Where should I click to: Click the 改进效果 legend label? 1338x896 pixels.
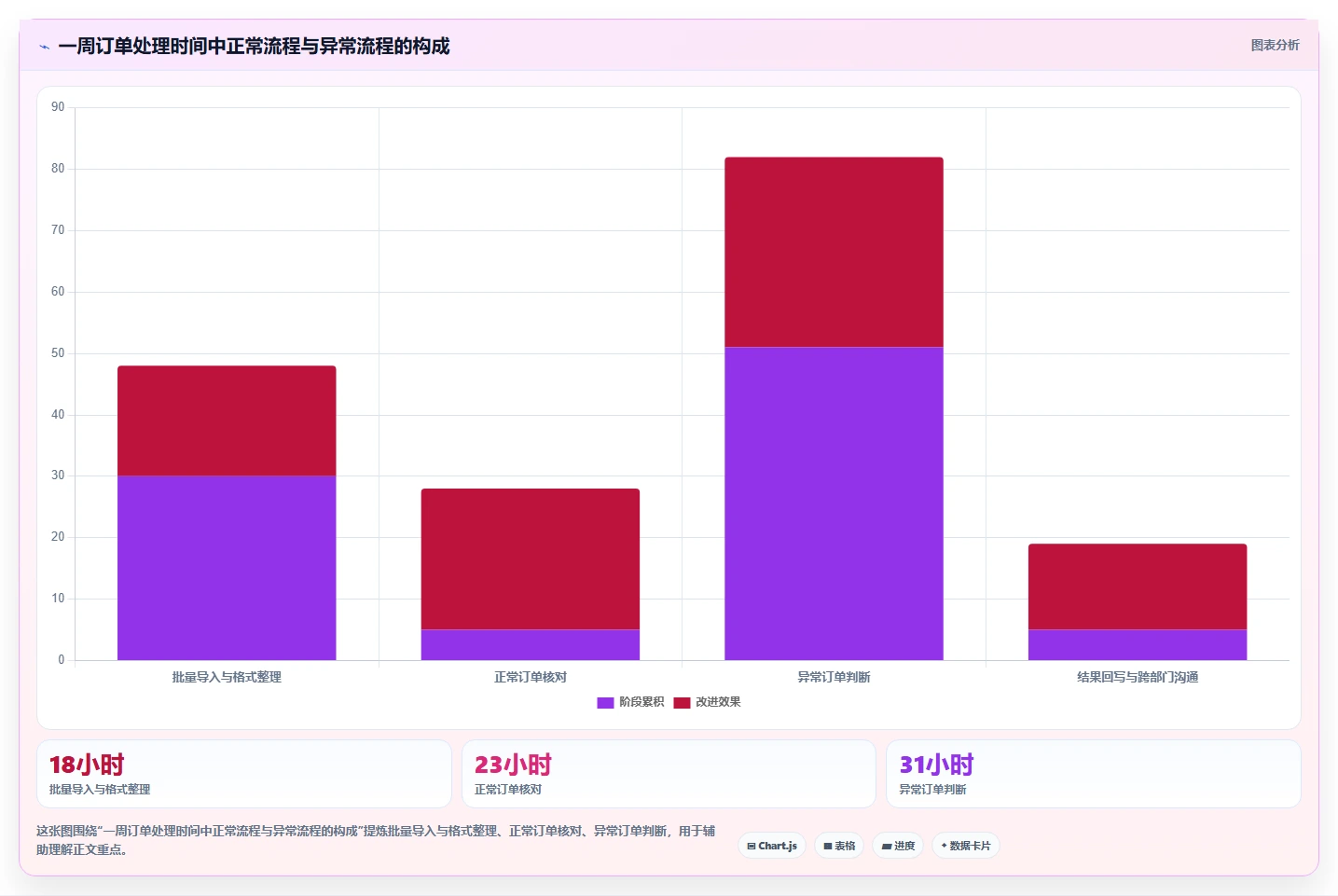pyautogui.click(x=718, y=702)
